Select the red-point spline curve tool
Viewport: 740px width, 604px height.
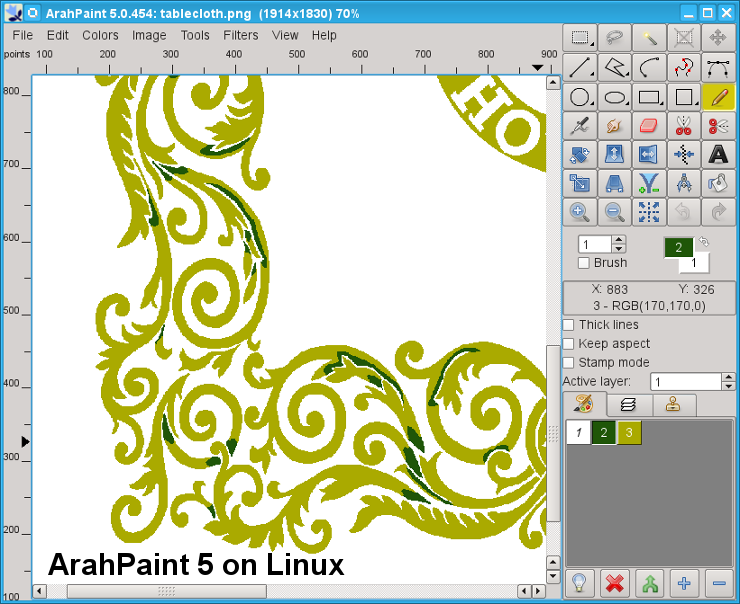pos(684,67)
